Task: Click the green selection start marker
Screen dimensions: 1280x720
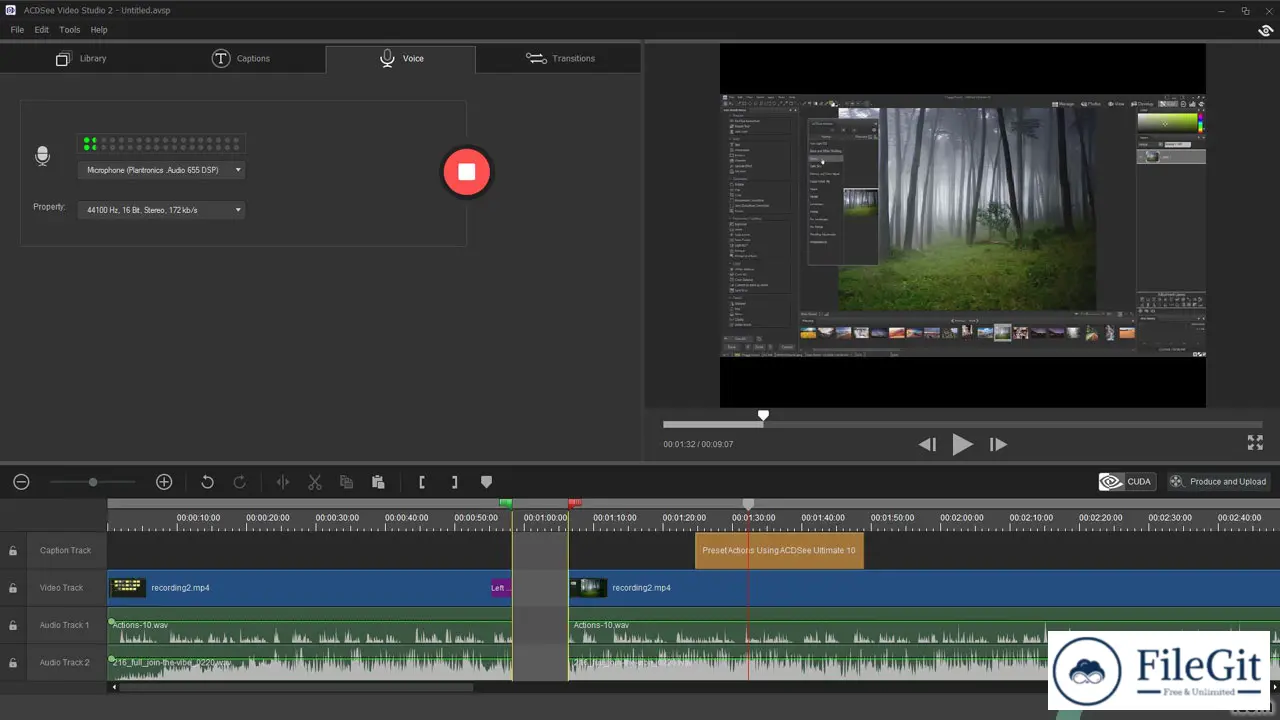Action: pyautogui.click(x=506, y=503)
